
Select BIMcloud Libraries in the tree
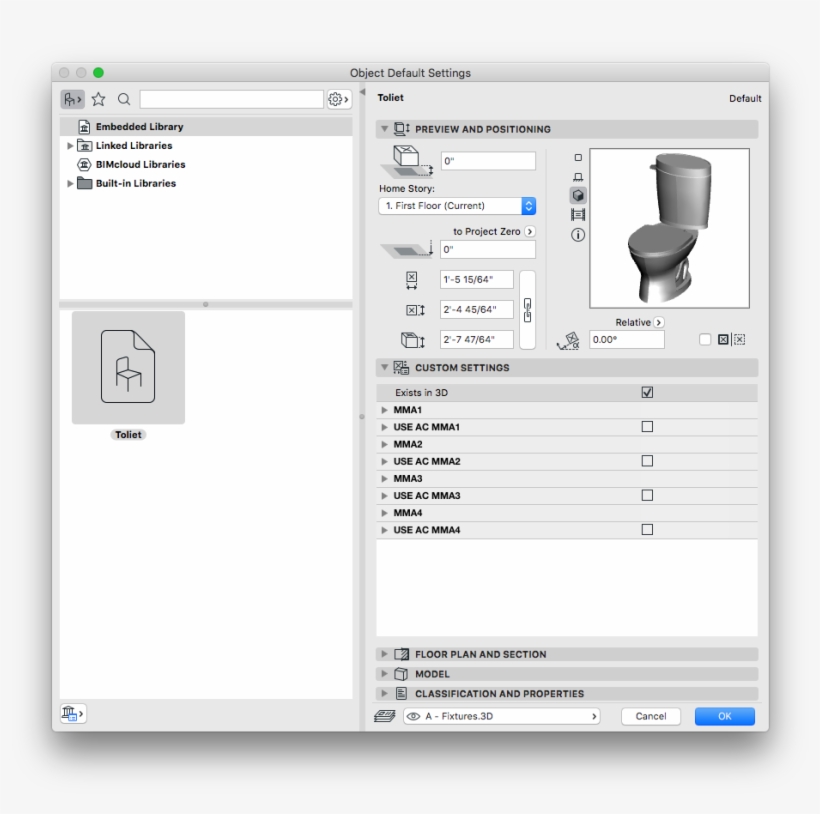[140, 164]
